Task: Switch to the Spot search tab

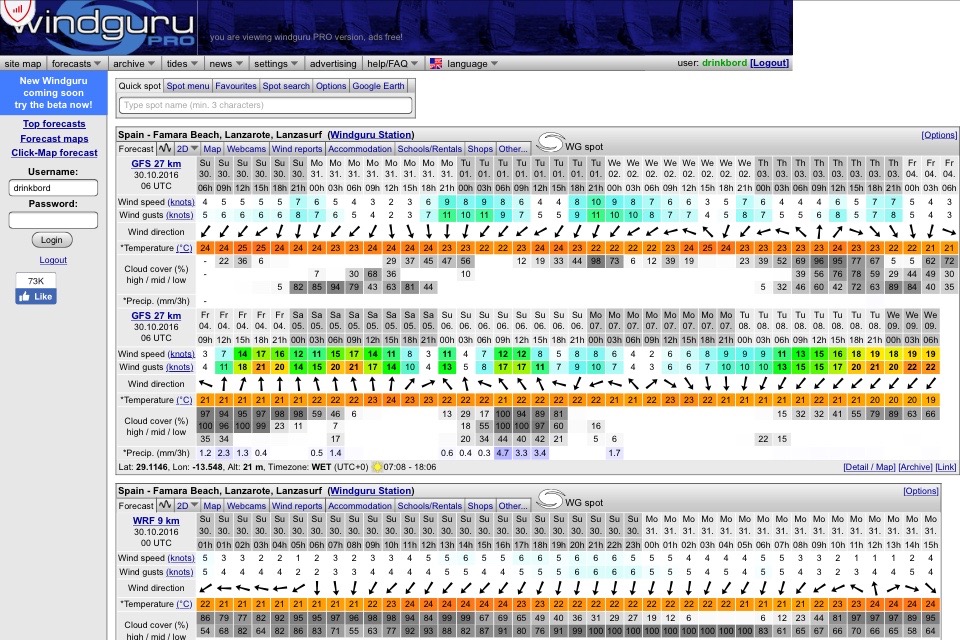Action: click(286, 86)
